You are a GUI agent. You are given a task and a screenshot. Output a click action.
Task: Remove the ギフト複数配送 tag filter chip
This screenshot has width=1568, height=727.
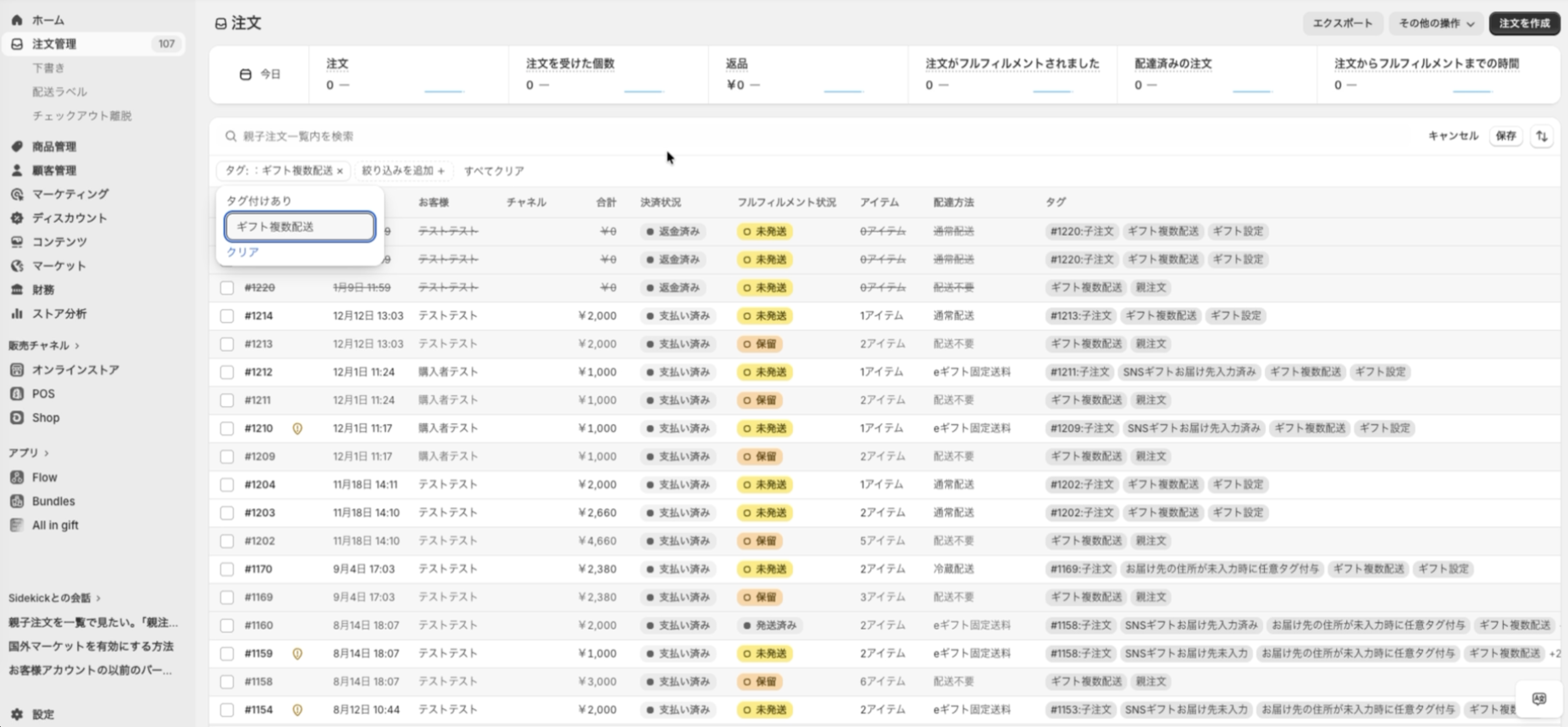pos(340,171)
